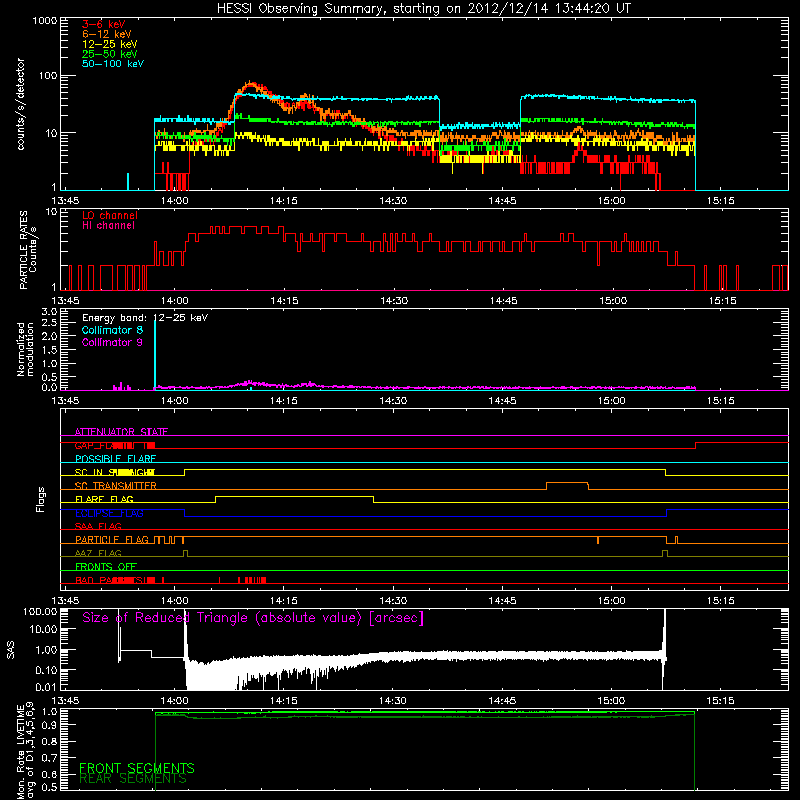Select the "SC_TRANSMITTER" flag label
This screenshot has width=800, height=800.
115,486
